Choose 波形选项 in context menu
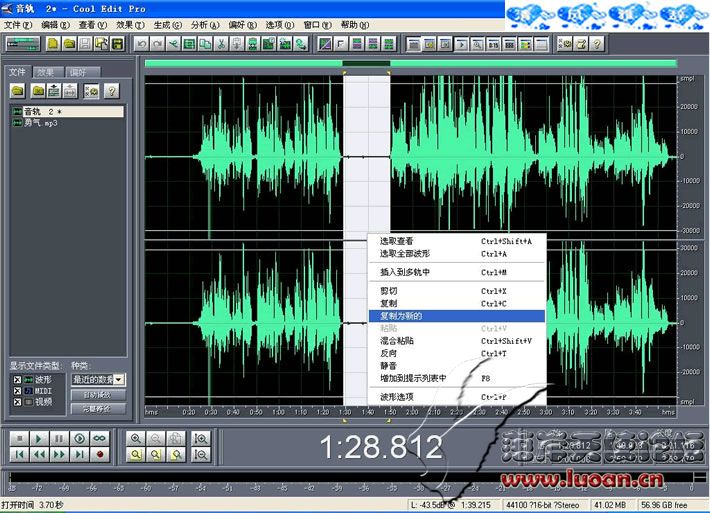The height and width of the screenshot is (513, 710). click(x=457, y=397)
